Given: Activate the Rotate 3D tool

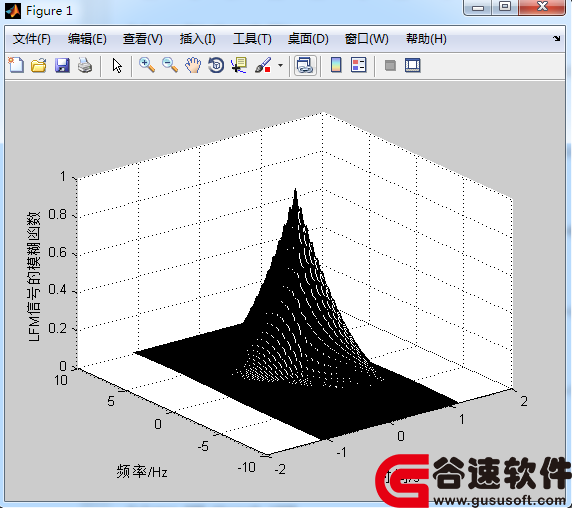Looking at the screenshot, I should click(x=216, y=66).
